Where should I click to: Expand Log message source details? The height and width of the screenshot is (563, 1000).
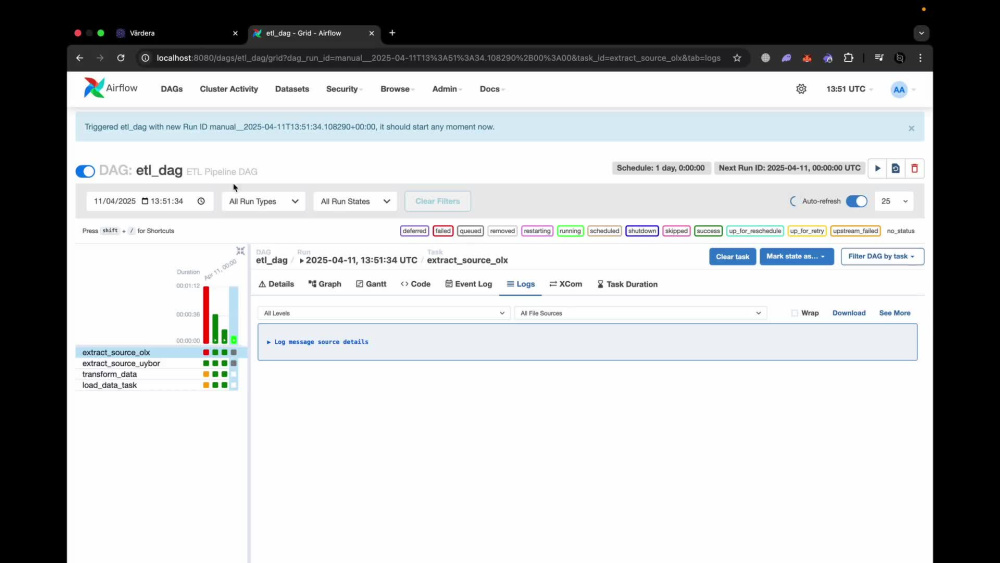[x=318, y=342]
